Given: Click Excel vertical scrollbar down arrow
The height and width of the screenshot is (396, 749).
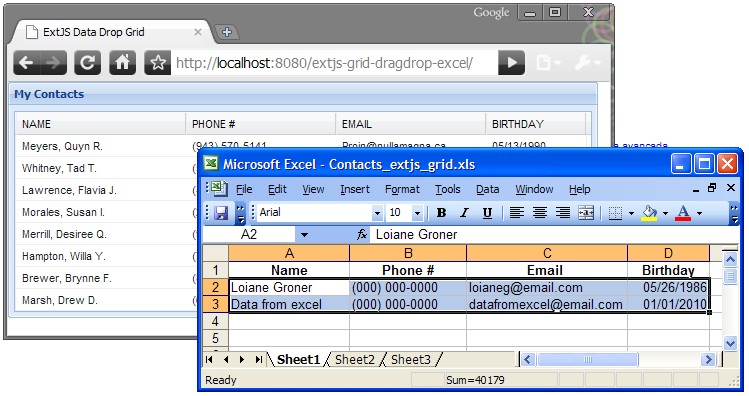Looking at the screenshot, I should [x=730, y=343].
